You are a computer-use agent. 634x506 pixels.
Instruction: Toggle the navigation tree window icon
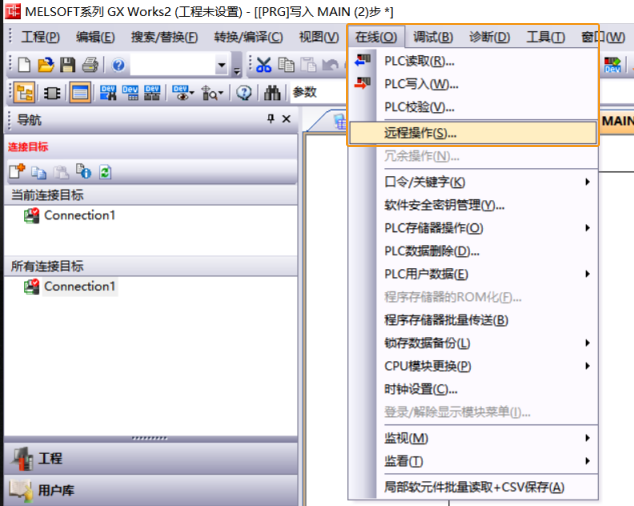pos(24,93)
